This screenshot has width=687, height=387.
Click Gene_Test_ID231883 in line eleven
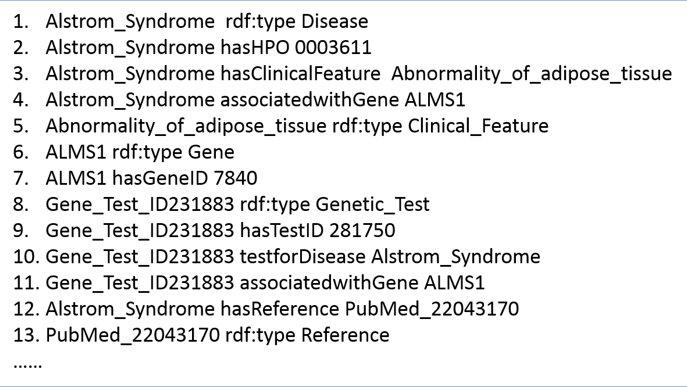tap(140, 283)
